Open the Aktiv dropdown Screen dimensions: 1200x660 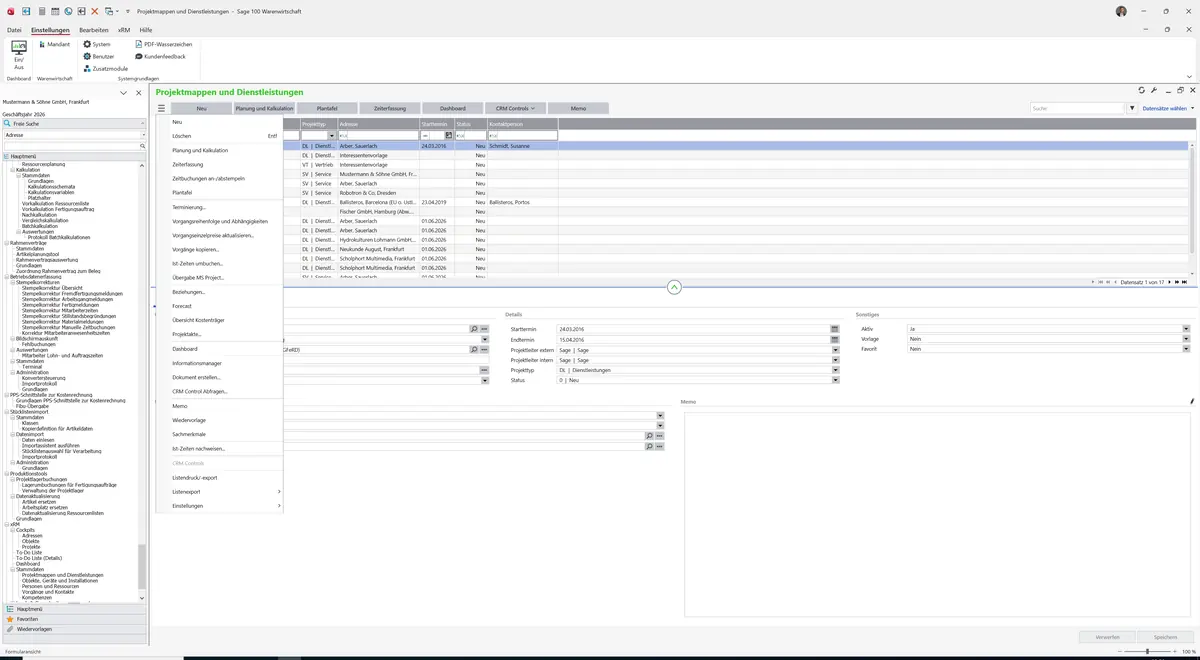click(1186, 329)
